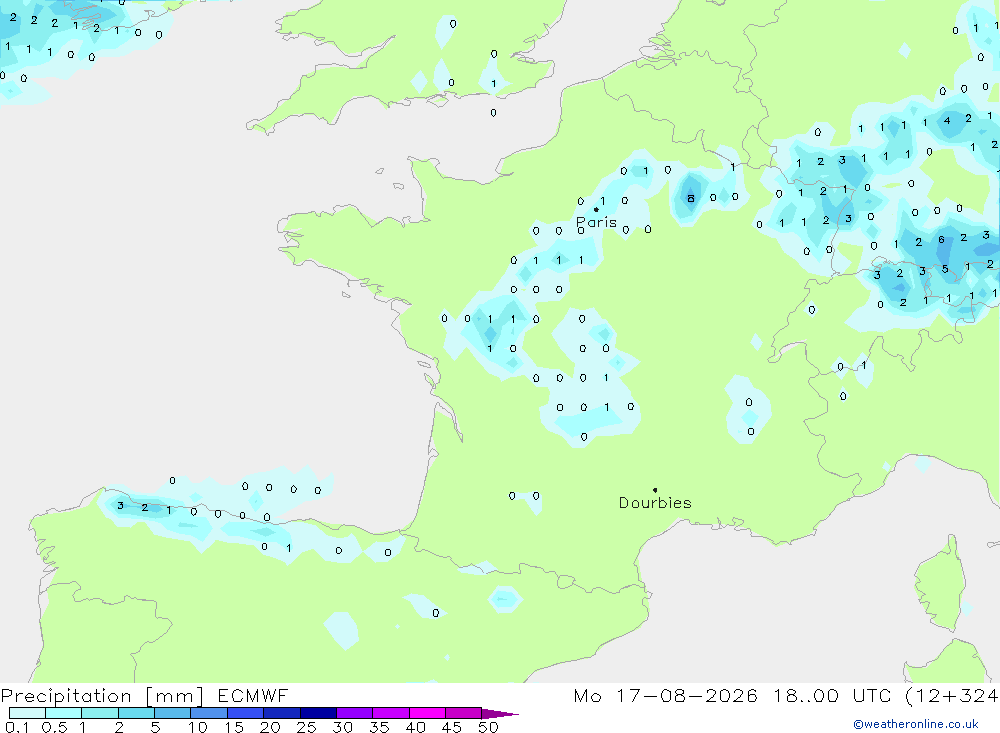The width and height of the screenshot is (1000, 733).
Task: Click the precipitation value 4 on the map
Action: click(x=947, y=121)
